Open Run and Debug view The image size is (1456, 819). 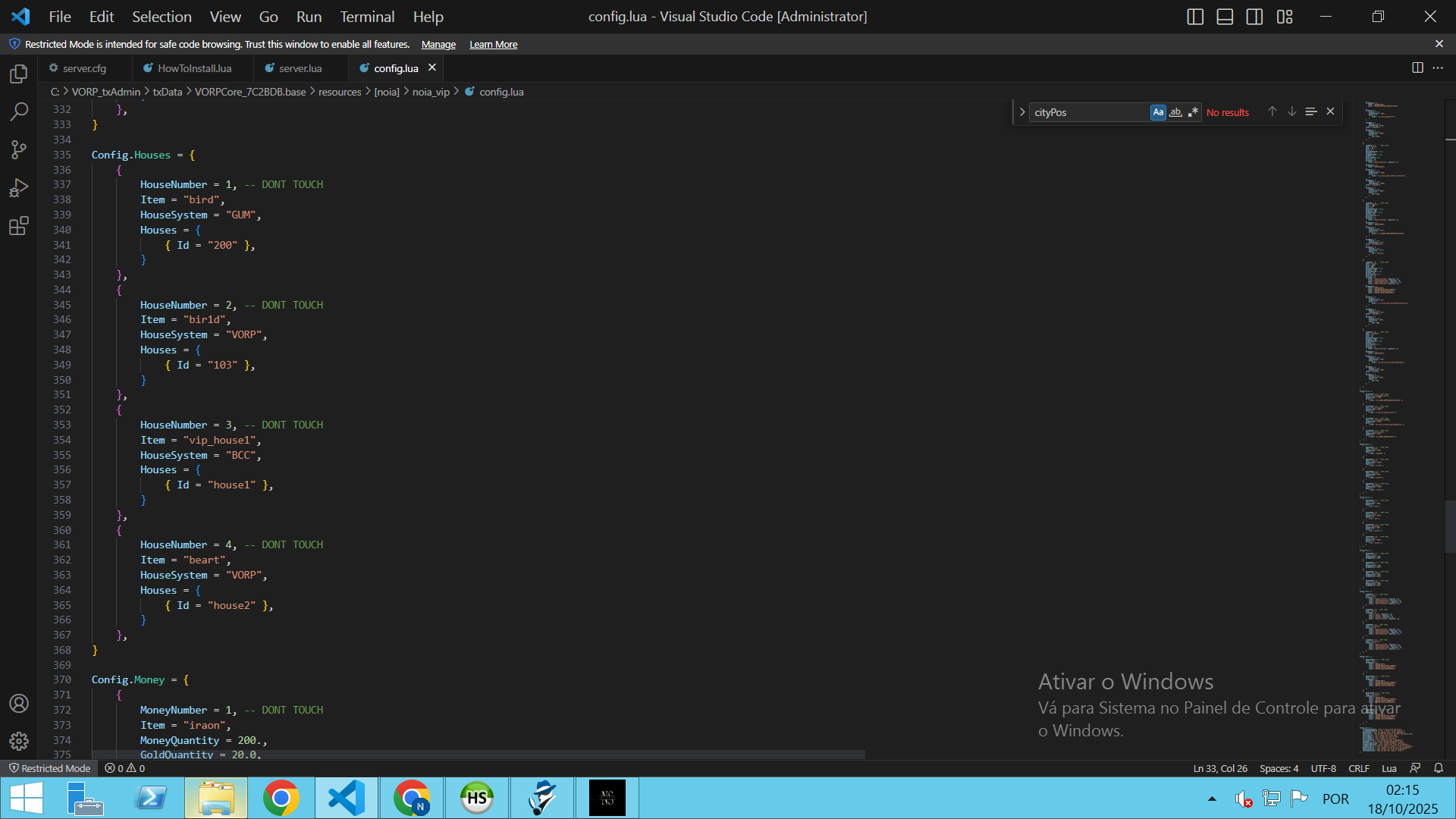19,187
